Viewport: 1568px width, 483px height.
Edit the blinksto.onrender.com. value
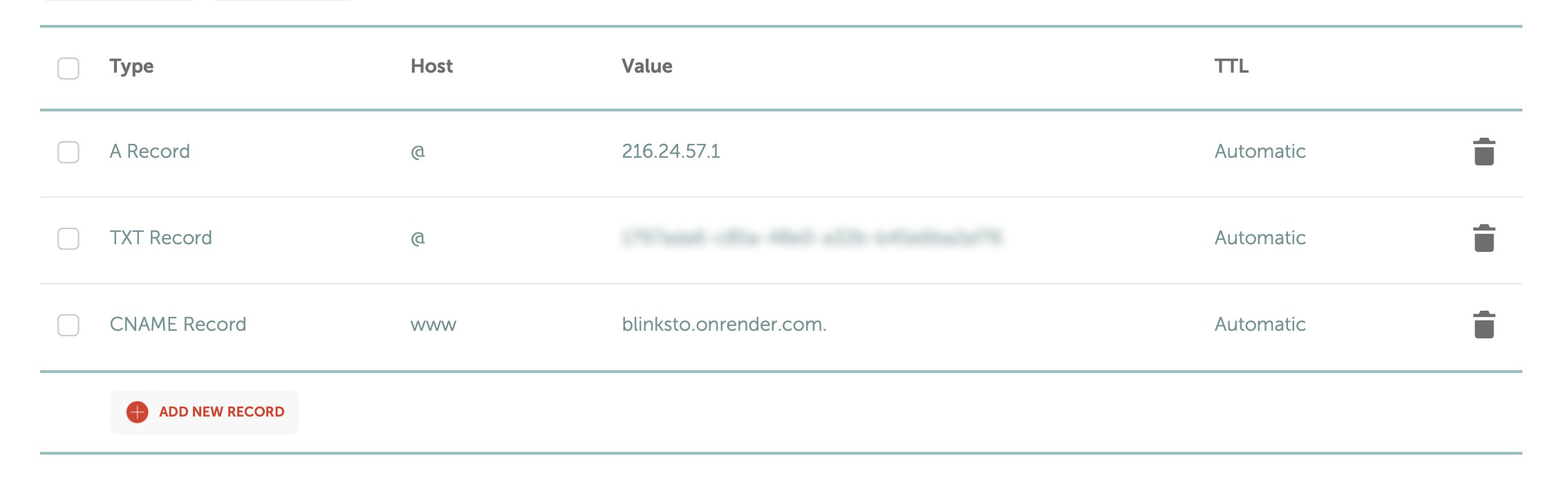point(724,325)
